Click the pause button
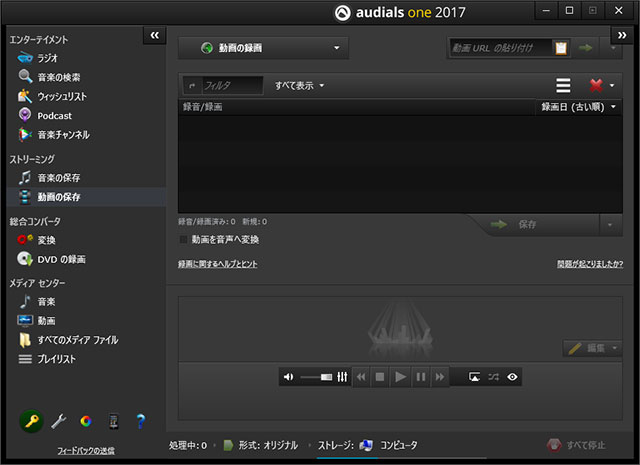640x465 pixels. point(421,377)
